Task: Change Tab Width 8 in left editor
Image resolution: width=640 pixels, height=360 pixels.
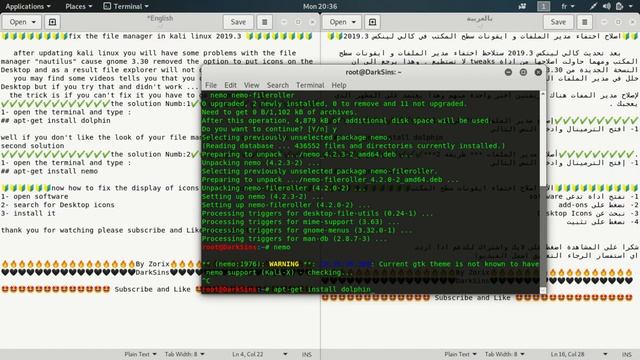Action: click(184, 354)
